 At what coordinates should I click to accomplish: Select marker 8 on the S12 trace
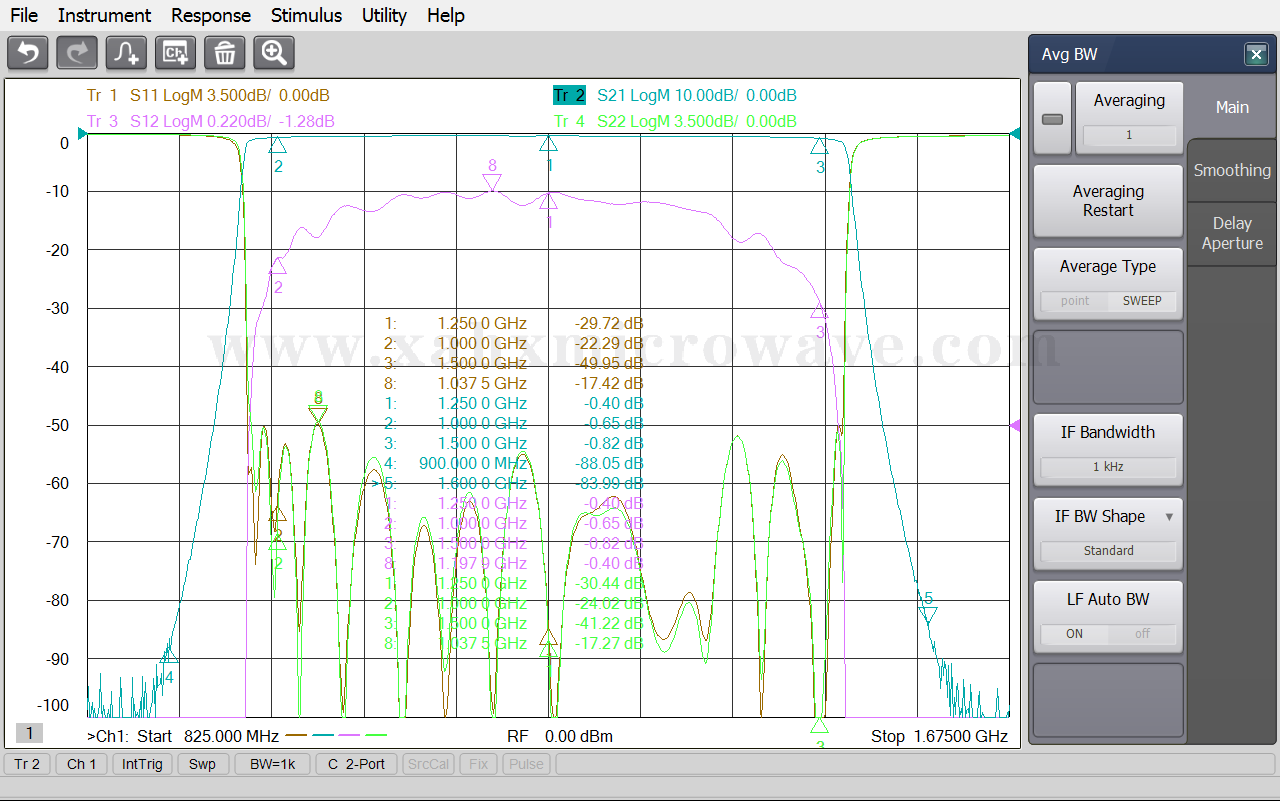coord(491,181)
